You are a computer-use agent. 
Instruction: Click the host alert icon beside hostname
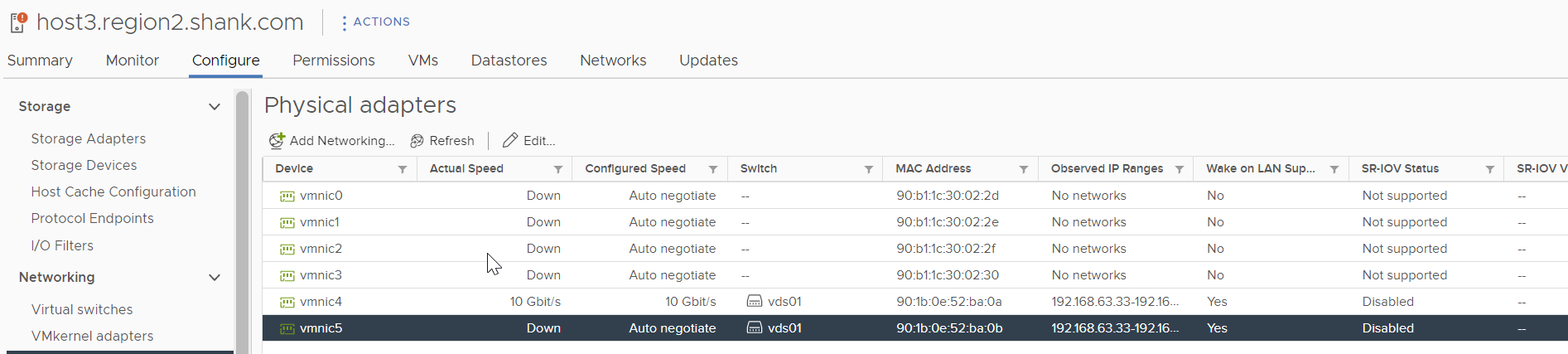click(x=18, y=22)
